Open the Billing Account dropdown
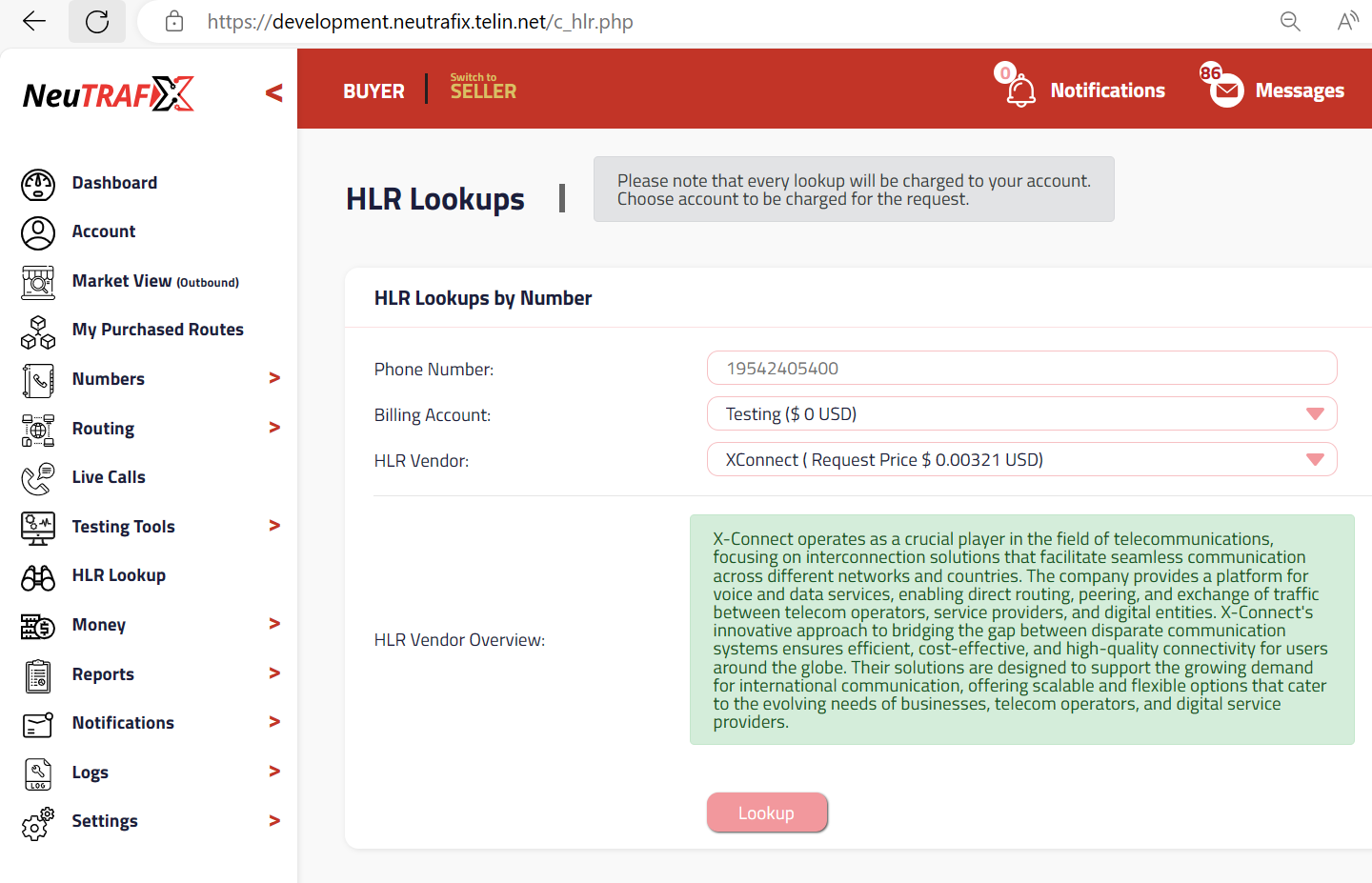The width and height of the screenshot is (1372, 883). (x=1021, y=414)
